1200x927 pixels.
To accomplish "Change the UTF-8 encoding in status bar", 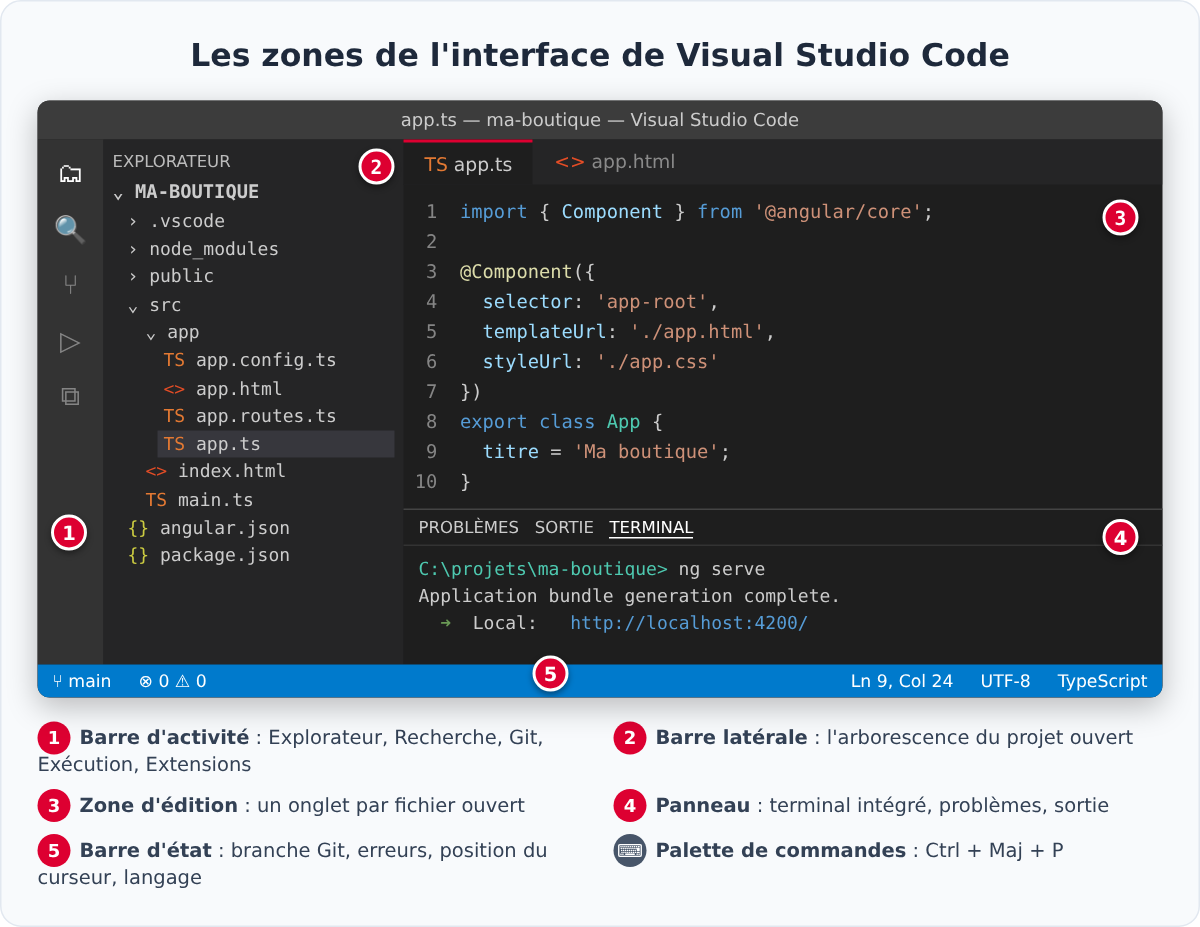I will 1005,681.
